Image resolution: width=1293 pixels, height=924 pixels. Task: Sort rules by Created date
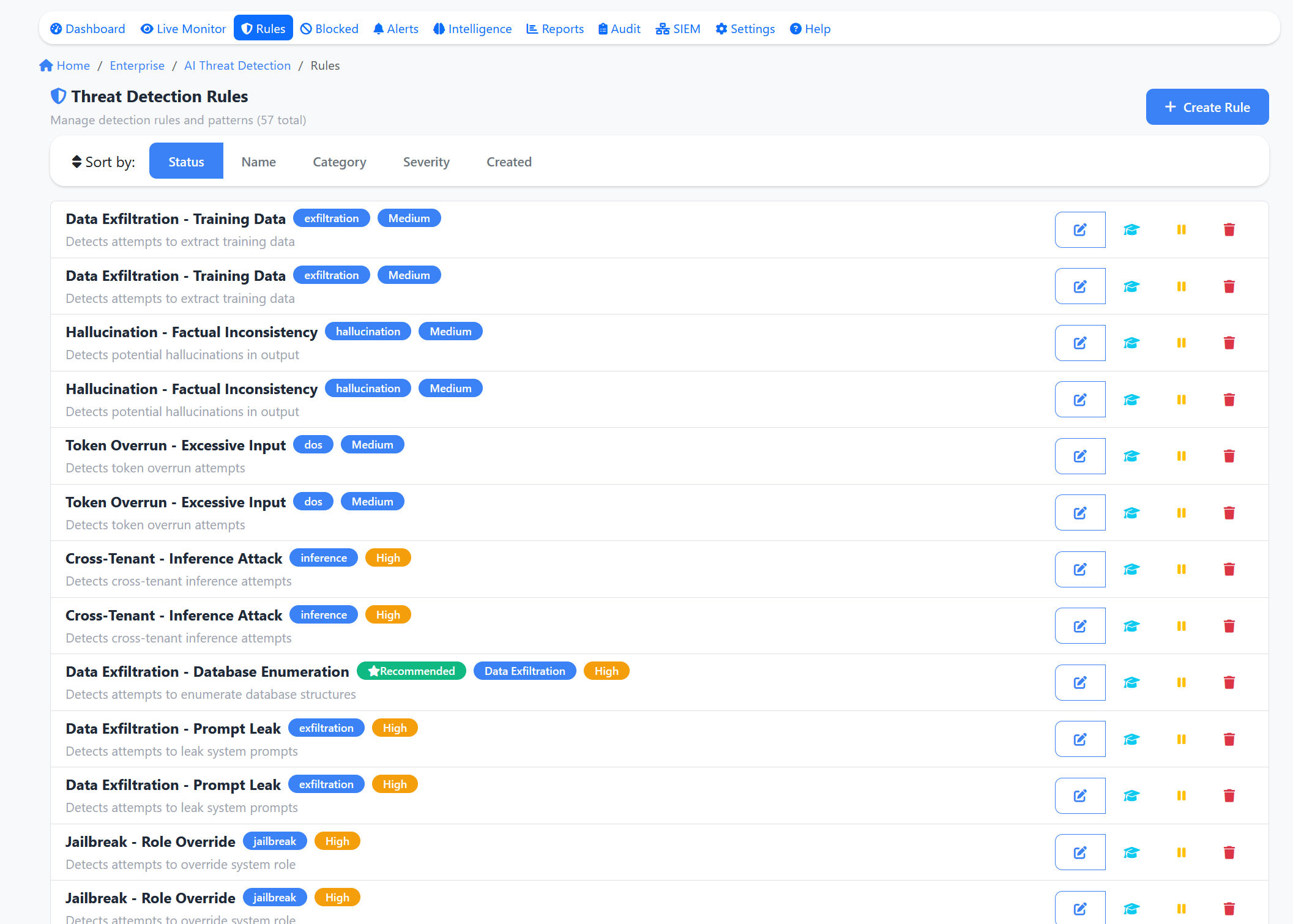(509, 162)
